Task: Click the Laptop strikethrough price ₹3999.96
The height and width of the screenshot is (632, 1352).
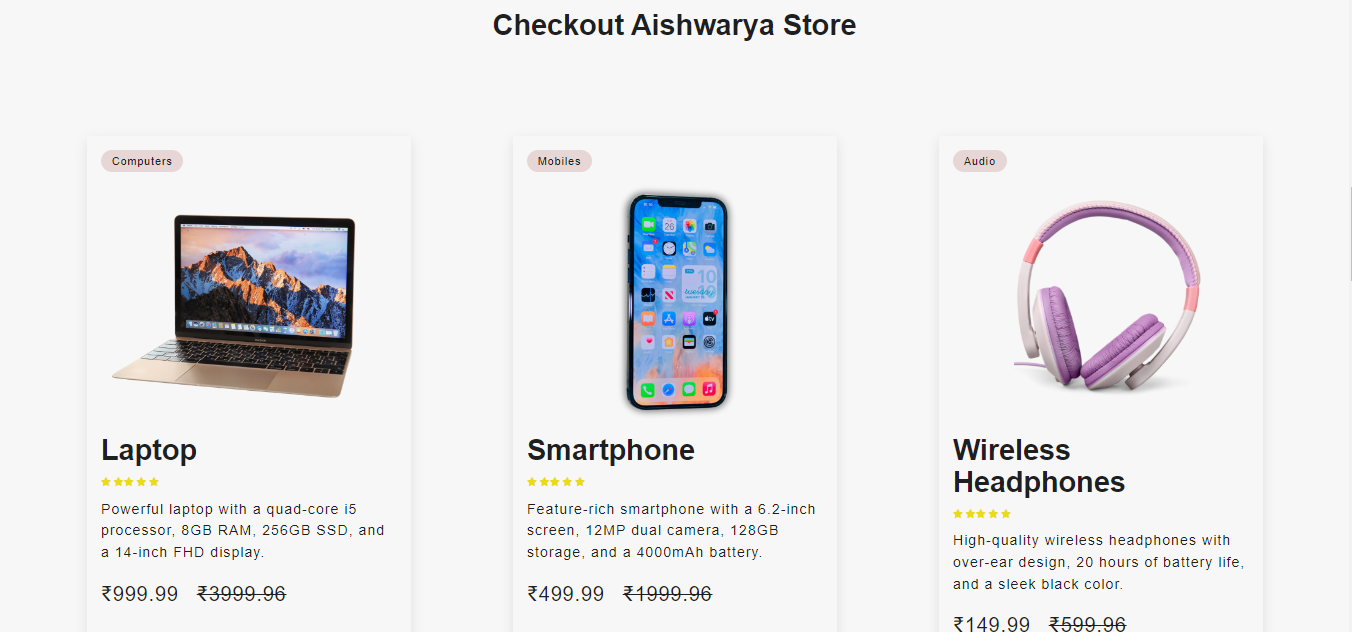Action: (x=242, y=594)
